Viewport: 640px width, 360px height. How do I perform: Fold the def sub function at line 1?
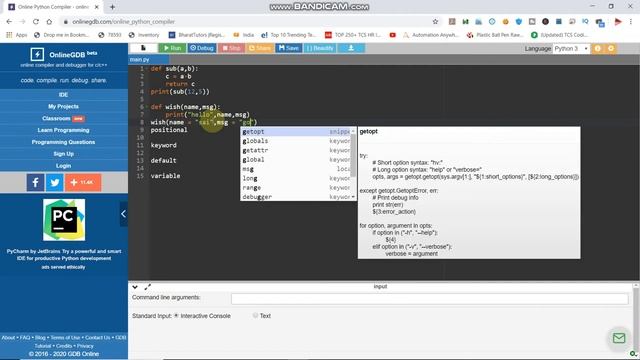147,69
